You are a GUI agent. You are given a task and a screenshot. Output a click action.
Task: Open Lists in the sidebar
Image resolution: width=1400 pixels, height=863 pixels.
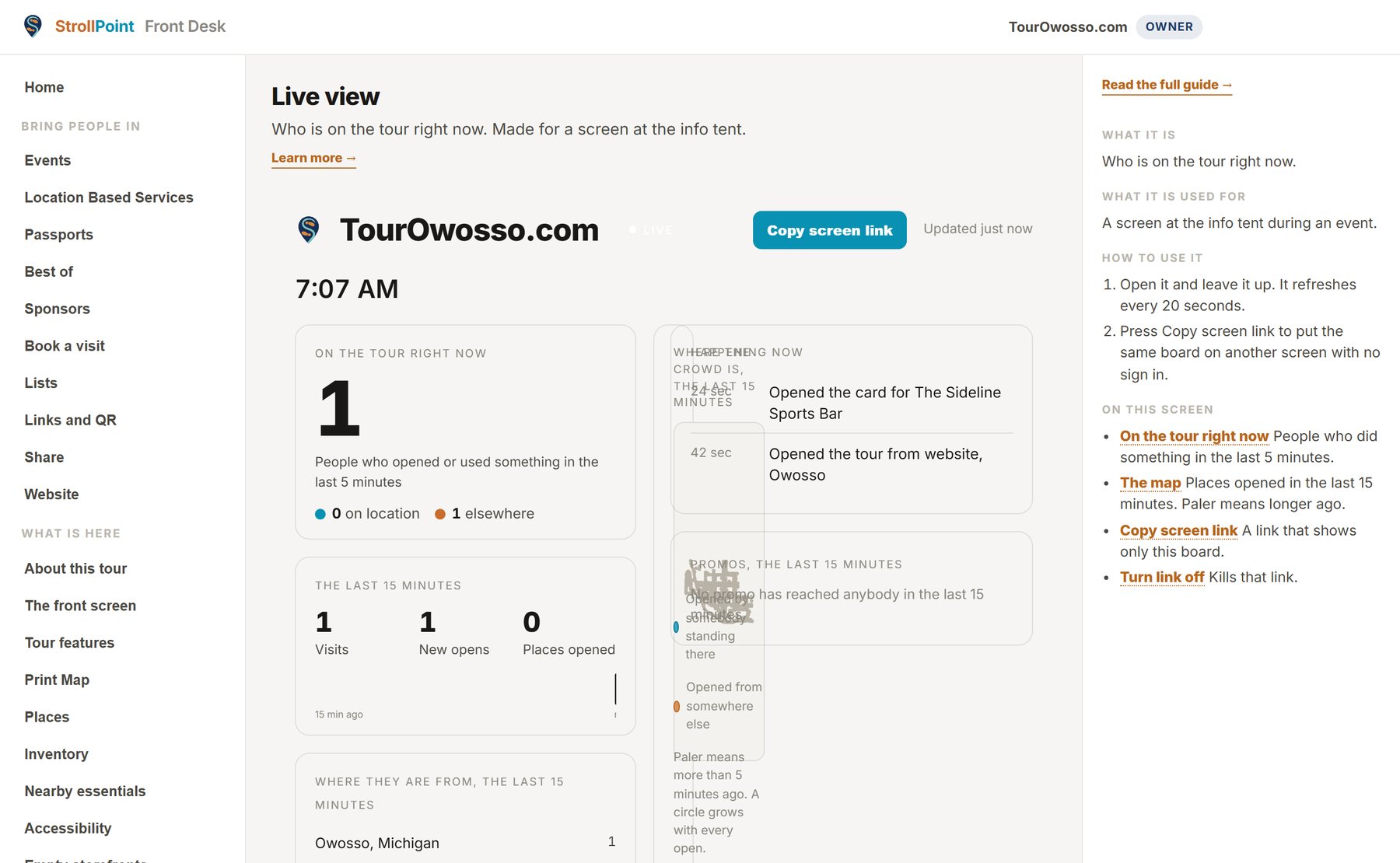coord(41,383)
